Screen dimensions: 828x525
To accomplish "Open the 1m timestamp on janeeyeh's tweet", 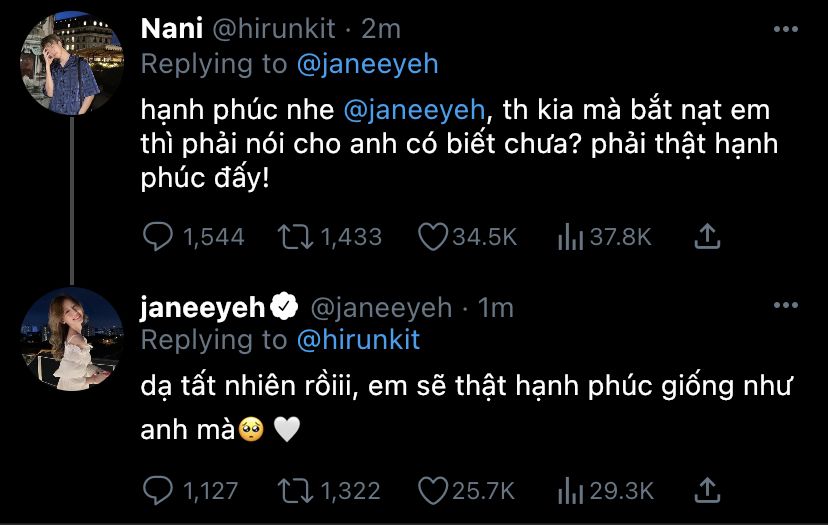I will pyautogui.click(x=496, y=308).
